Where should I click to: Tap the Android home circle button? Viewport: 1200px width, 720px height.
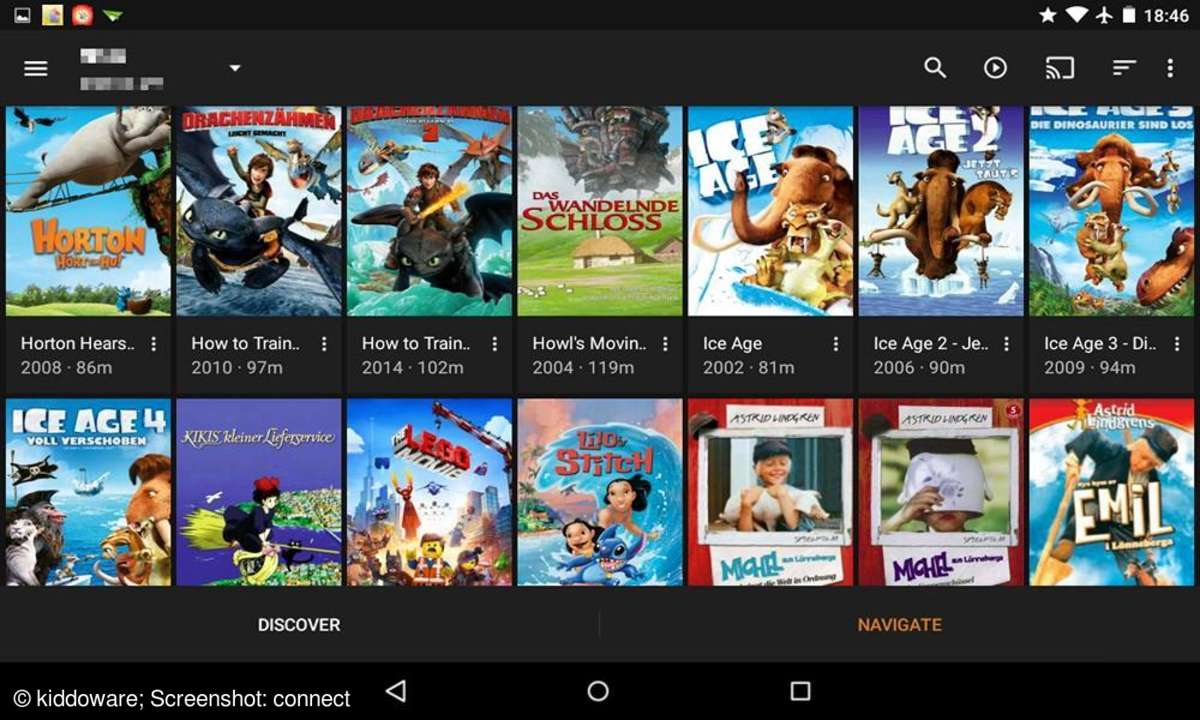point(598,691)
